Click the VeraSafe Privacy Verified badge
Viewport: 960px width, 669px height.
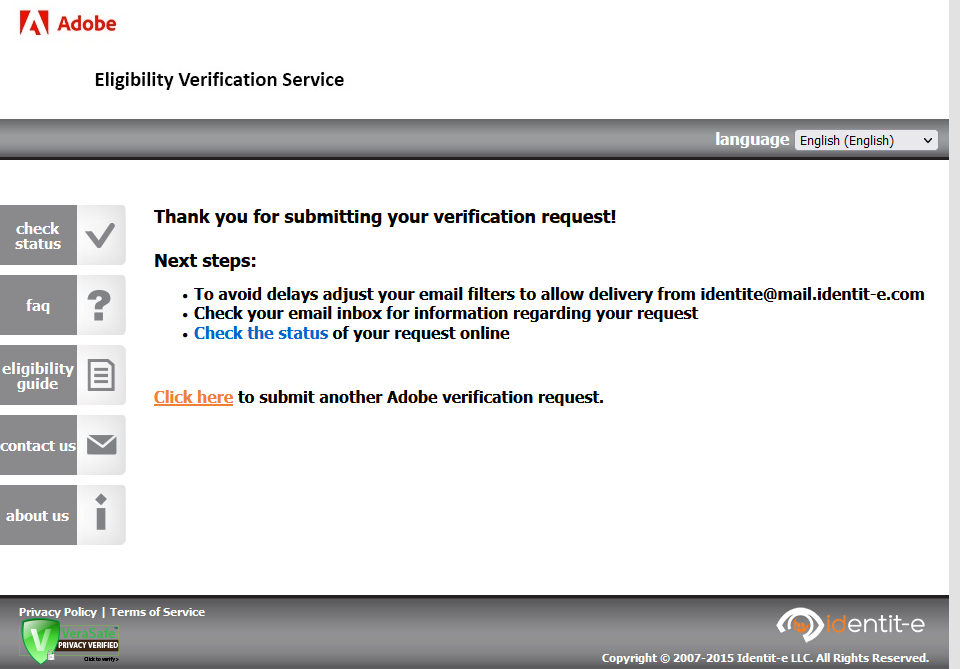click(69, 642)
